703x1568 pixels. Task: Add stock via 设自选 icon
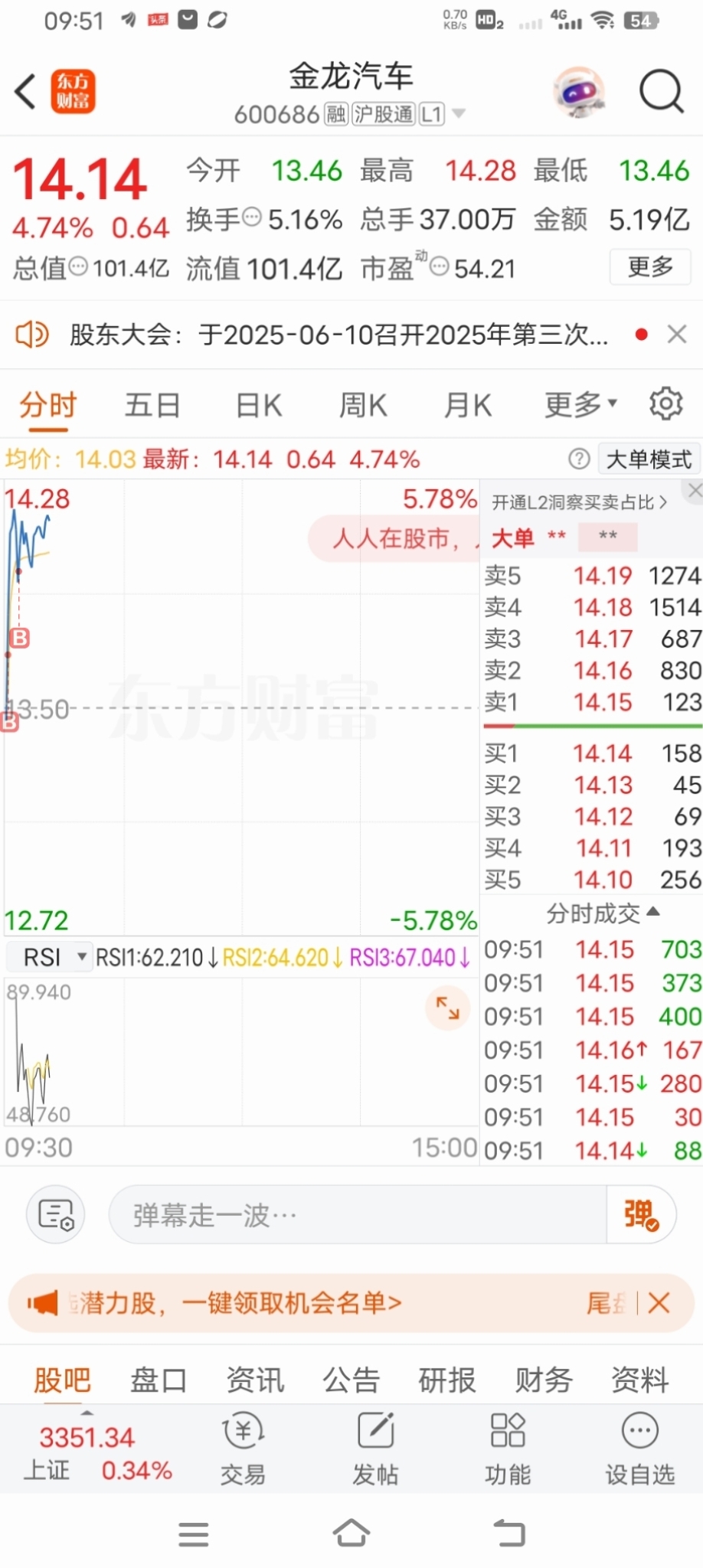pyautogui.click(x=639, y=1448)
